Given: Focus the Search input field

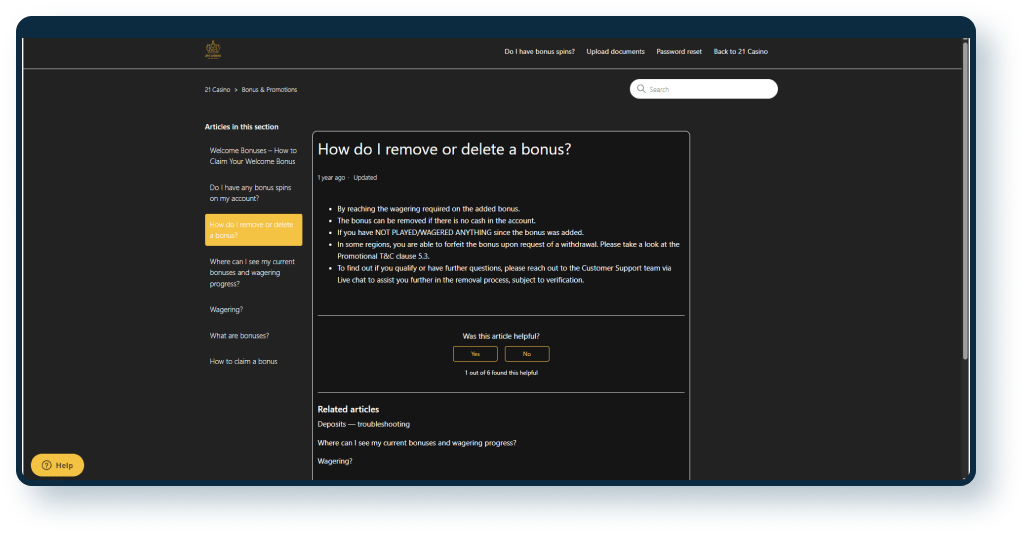Looking at the screenshot, I should pyautogui.click(x=704, y=89).
